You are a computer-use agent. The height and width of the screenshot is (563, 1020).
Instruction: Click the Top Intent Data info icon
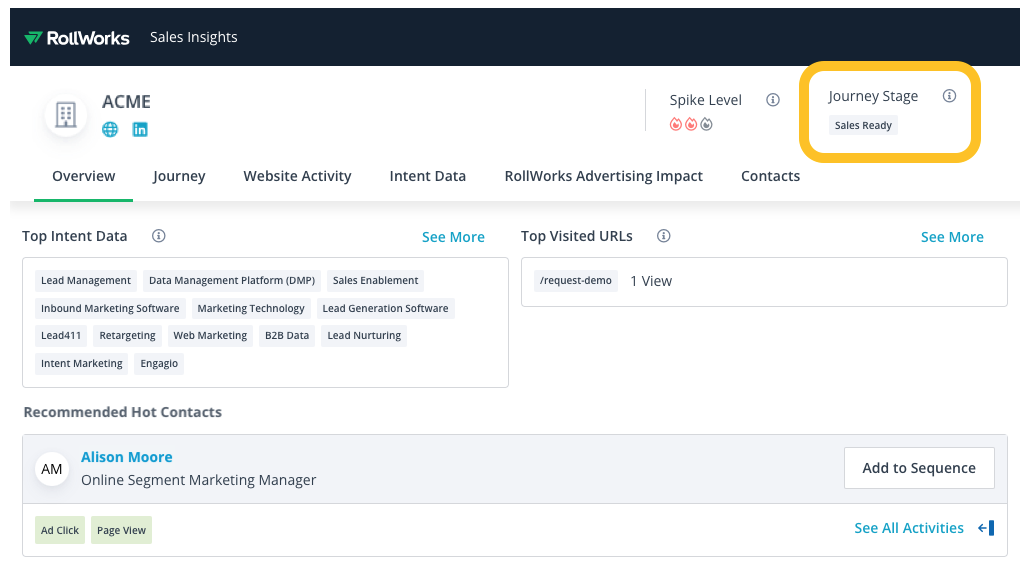coord(159,236)
